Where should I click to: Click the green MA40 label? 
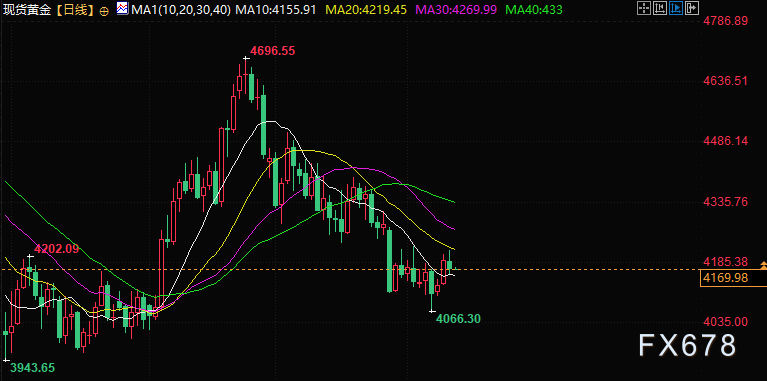[x=534, y=9]
